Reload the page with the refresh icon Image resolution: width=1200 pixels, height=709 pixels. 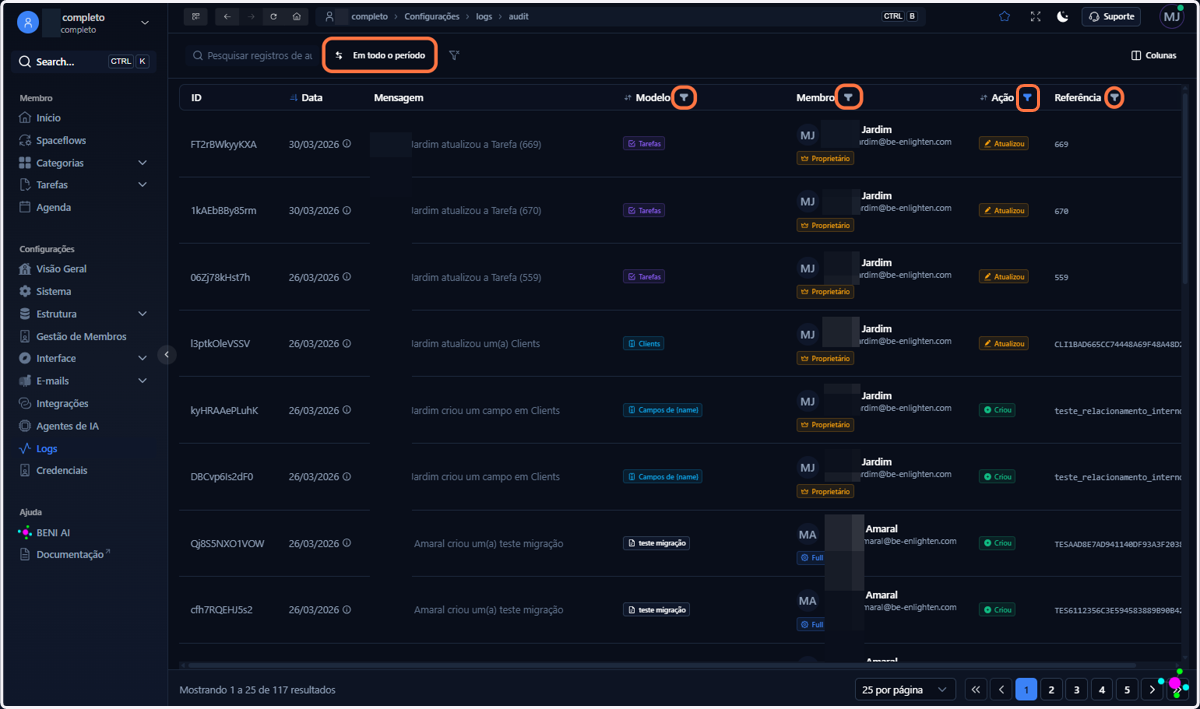(273, 17)
